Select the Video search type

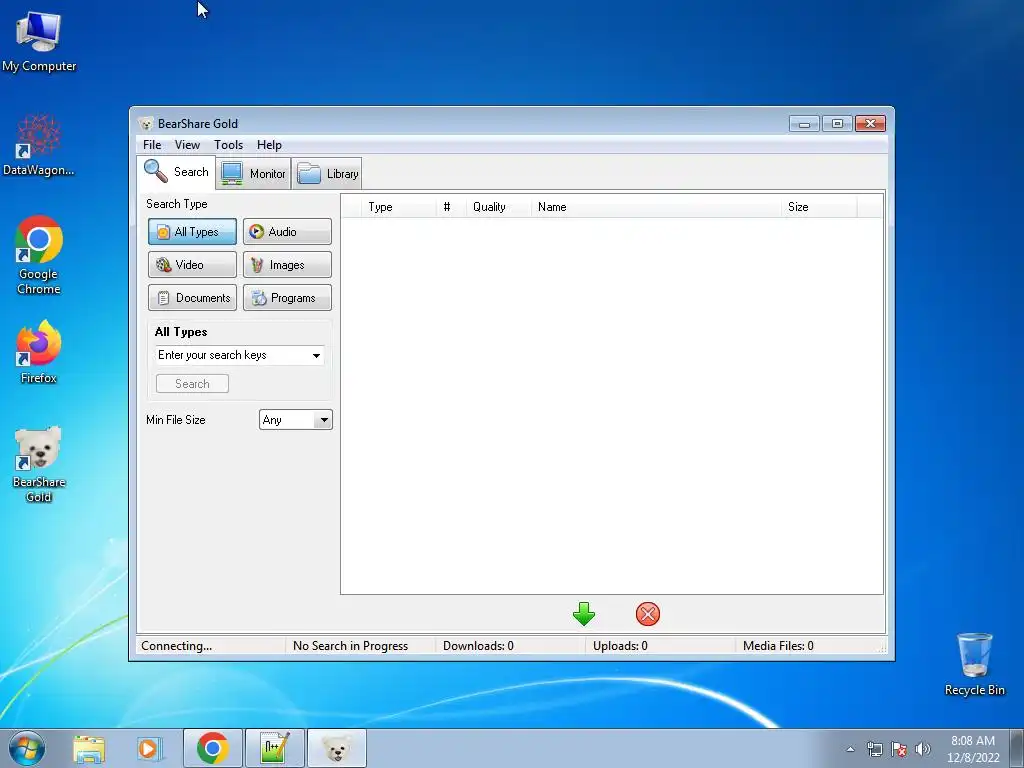[x=192, y=264]
